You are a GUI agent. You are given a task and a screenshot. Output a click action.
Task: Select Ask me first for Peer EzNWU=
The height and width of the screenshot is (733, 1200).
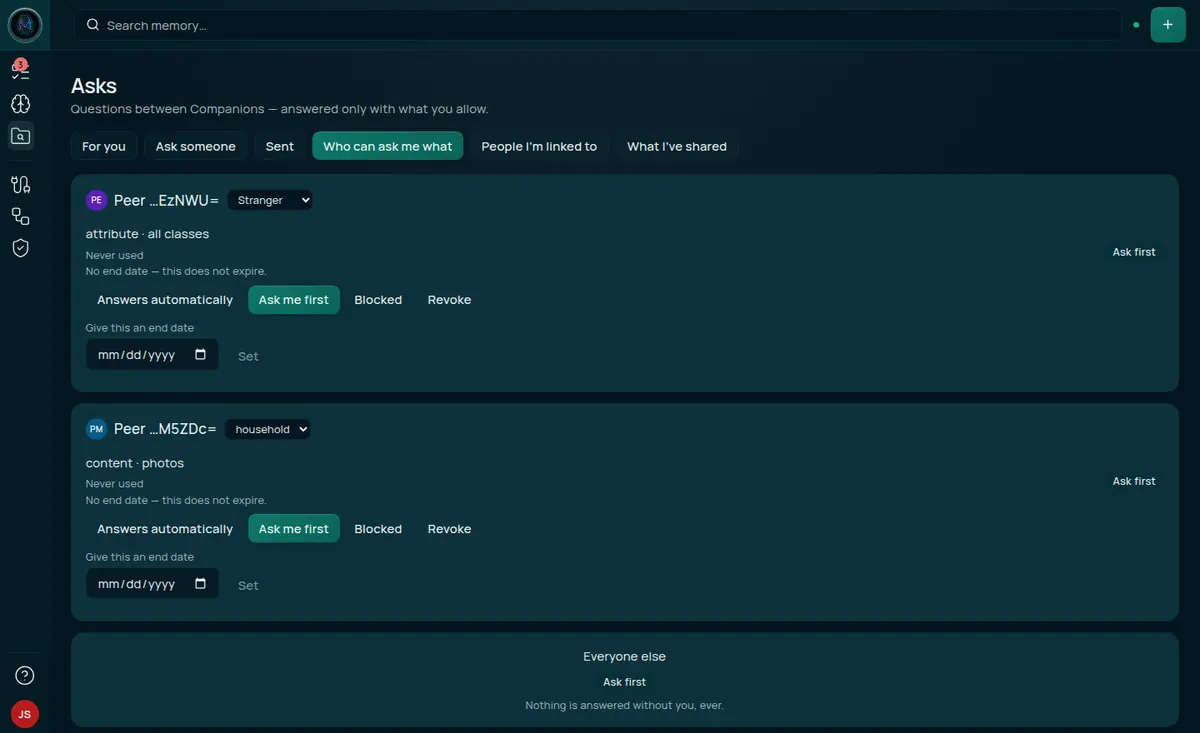coord(294,300)
